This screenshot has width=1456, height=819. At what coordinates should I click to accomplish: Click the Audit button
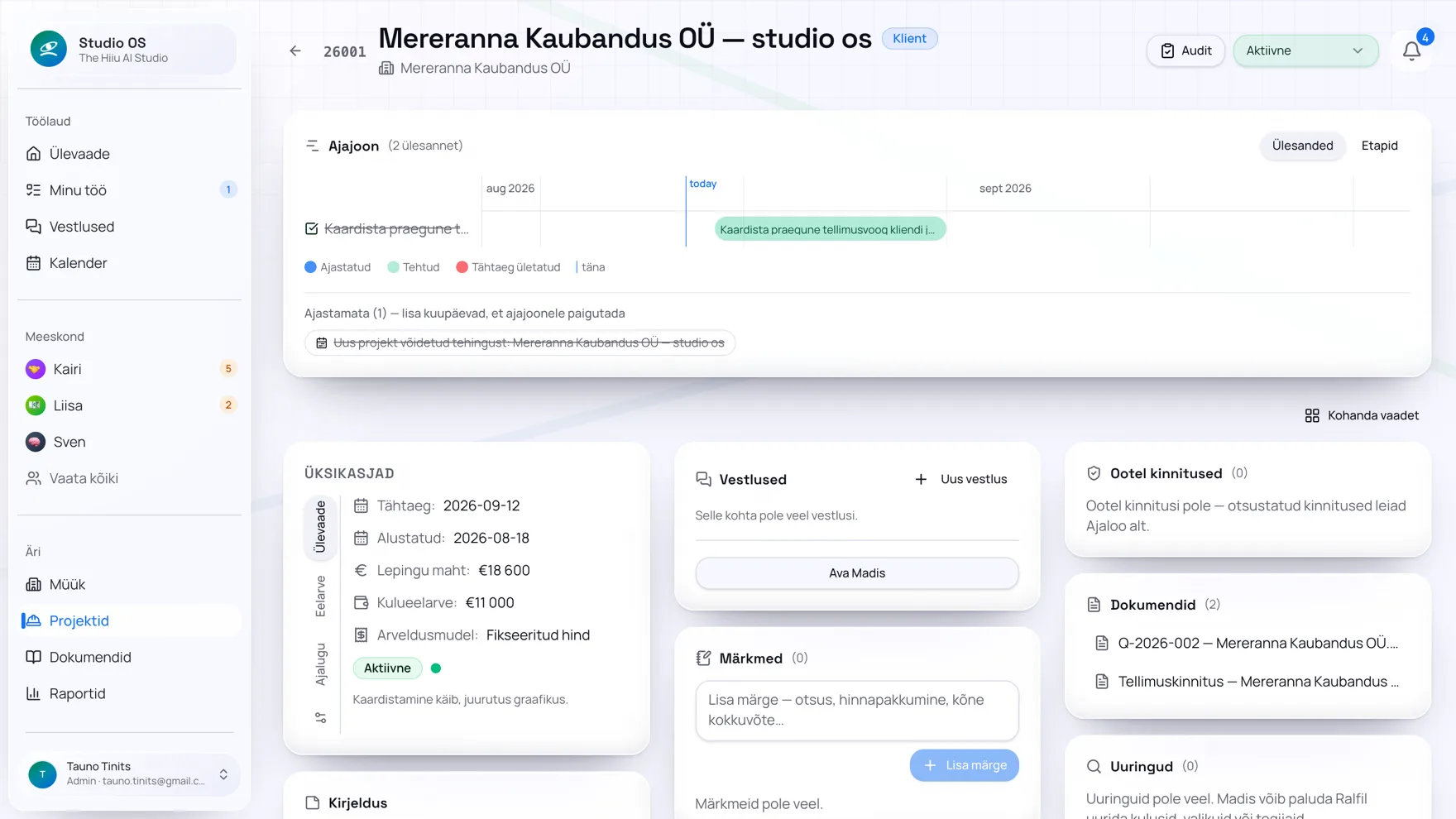1185,50
